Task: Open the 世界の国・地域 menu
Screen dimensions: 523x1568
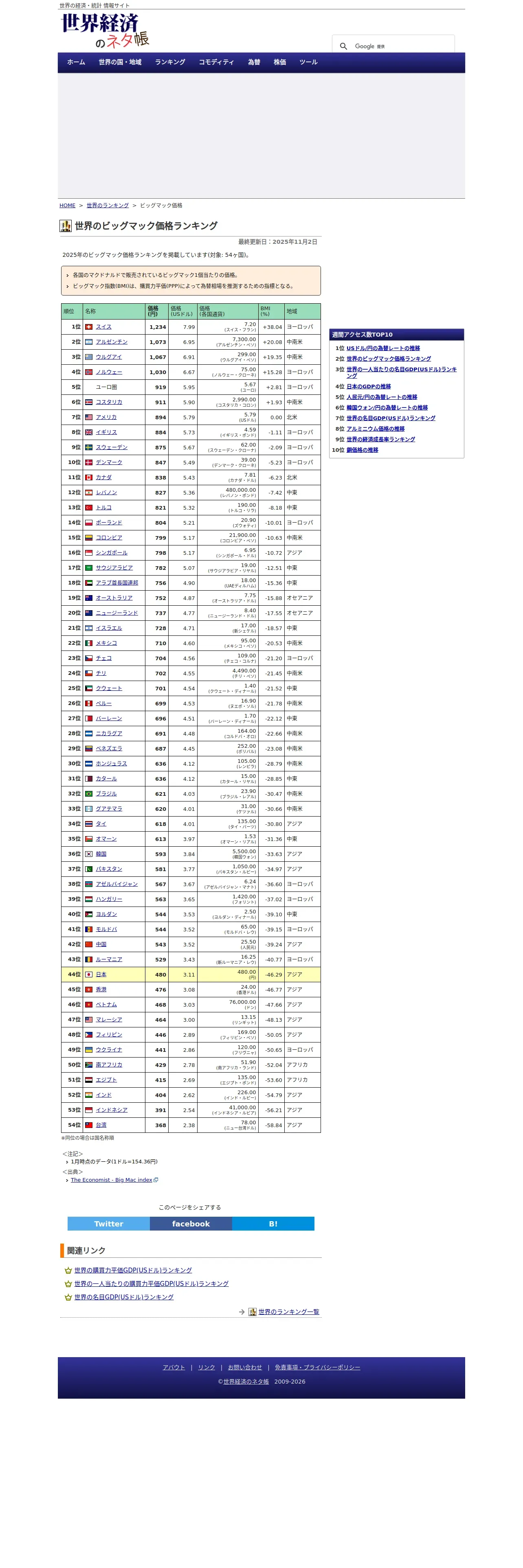Action: (120, 62)
